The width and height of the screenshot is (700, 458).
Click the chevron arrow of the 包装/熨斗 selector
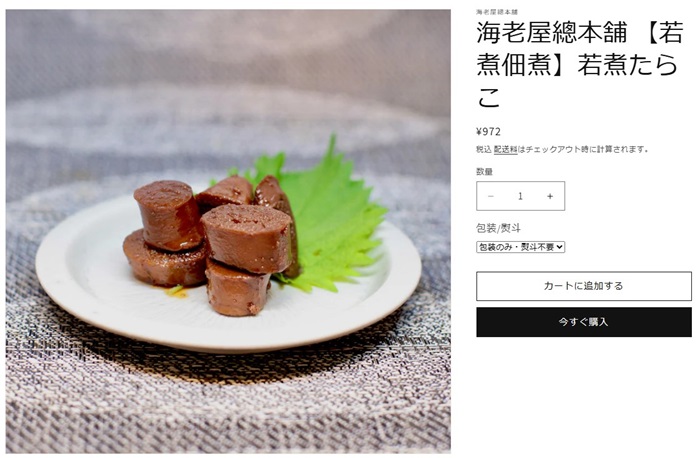coord(560,247)
